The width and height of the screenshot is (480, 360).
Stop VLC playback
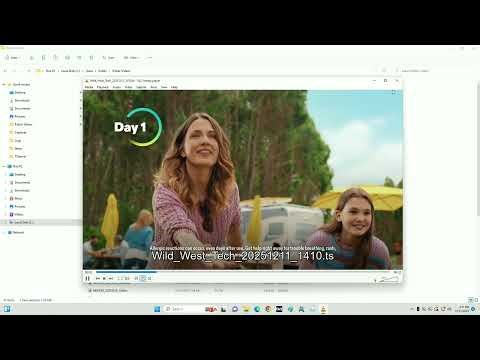coord(104,278)
